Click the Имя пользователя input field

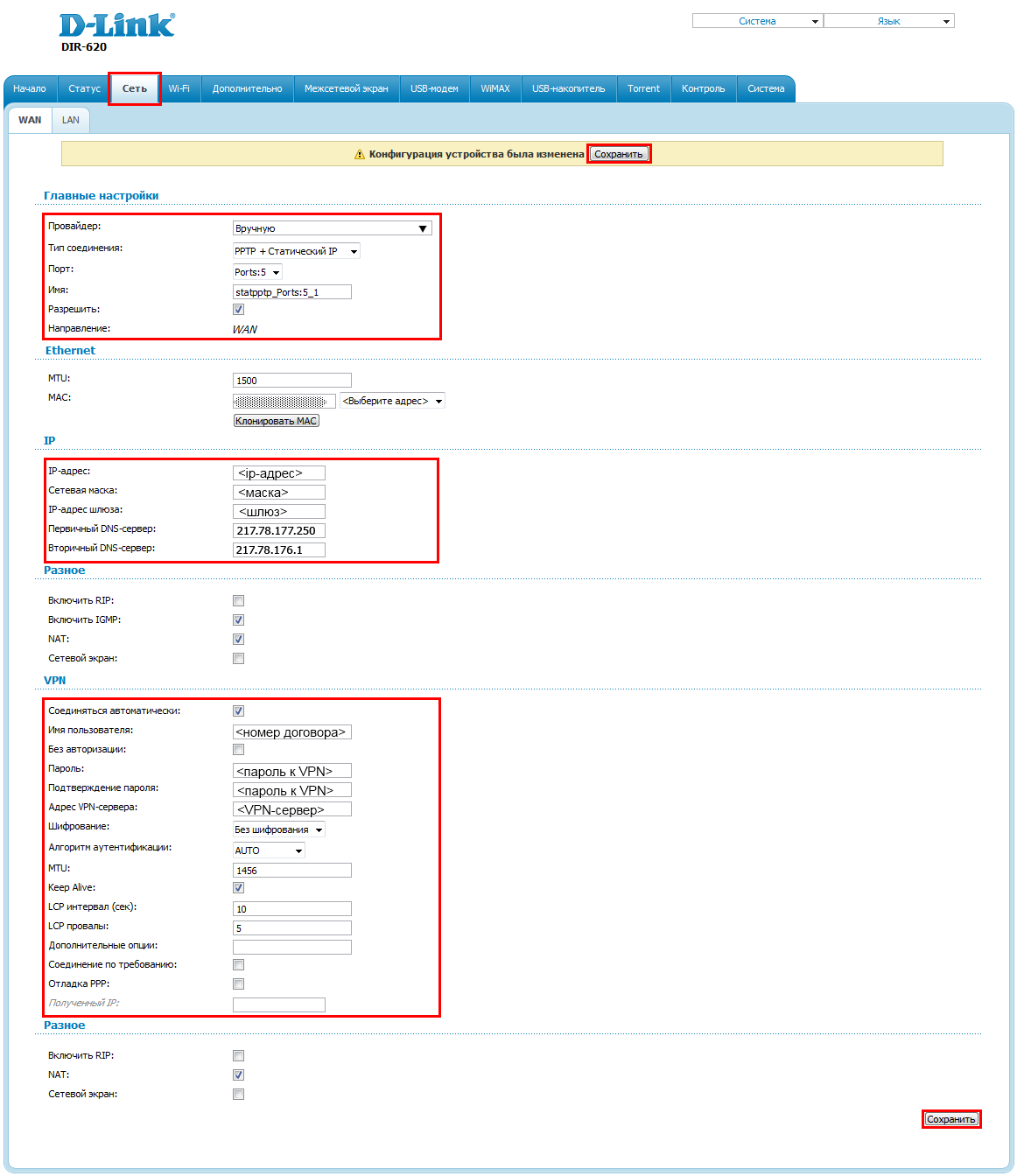pos(291,732)
